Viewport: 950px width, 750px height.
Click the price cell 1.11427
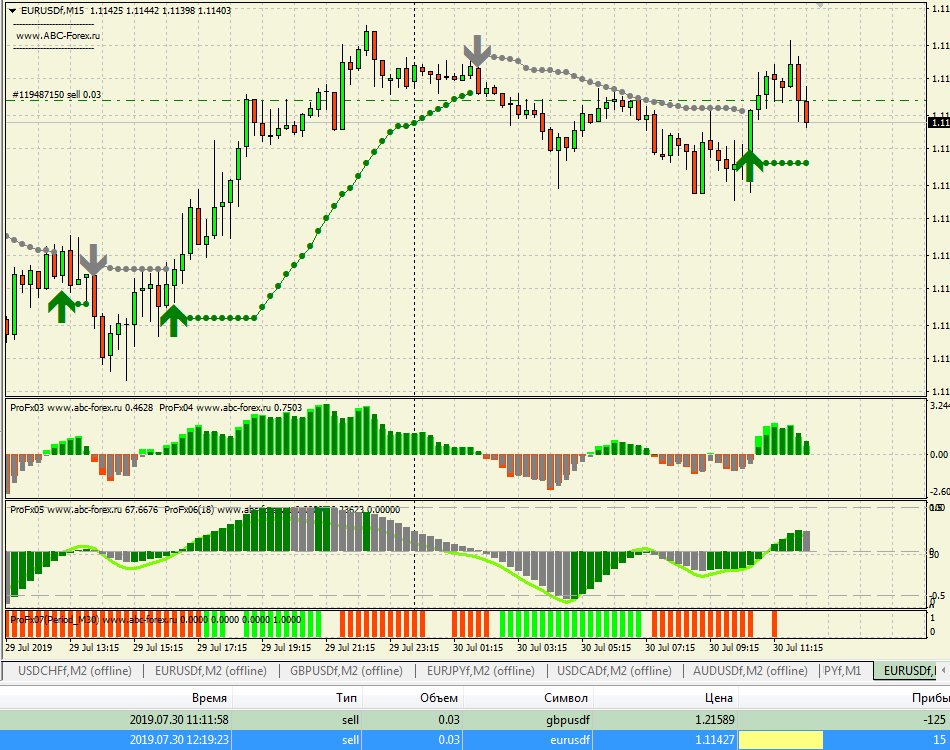tap(715, 740)
